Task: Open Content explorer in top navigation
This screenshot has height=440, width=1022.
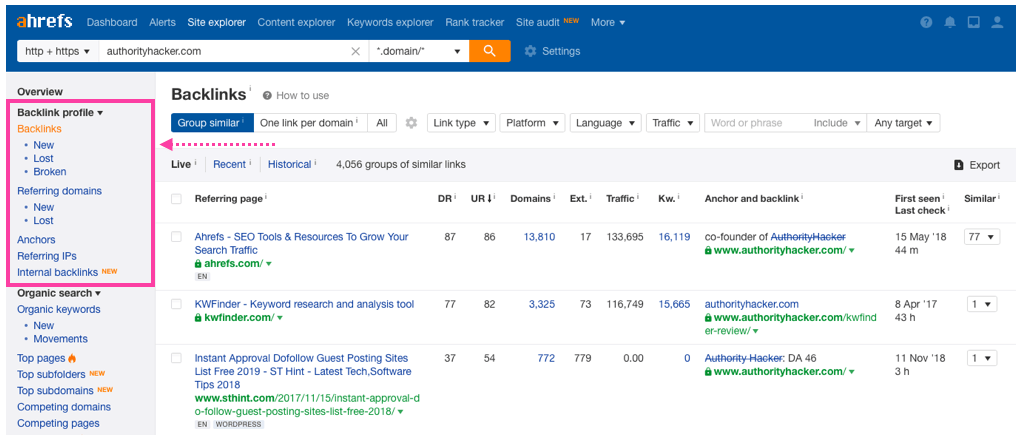Action: (297, 22)
